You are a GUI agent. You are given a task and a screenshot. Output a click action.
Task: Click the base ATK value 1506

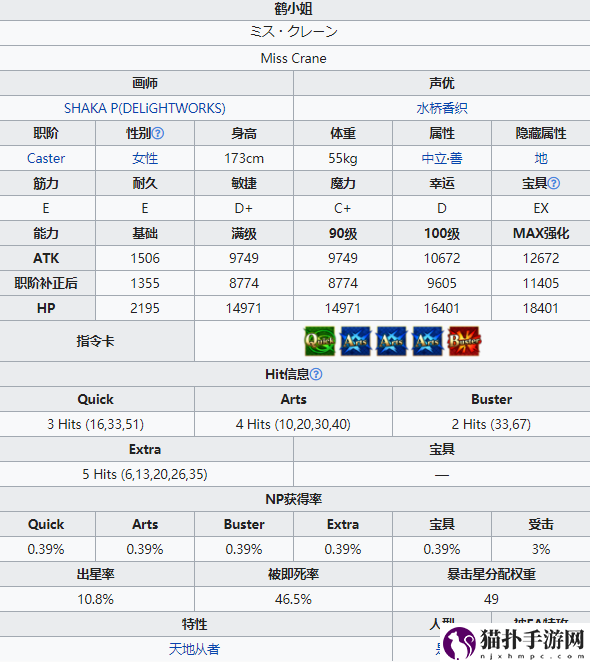pyautogui.click(x=145, y=258)
